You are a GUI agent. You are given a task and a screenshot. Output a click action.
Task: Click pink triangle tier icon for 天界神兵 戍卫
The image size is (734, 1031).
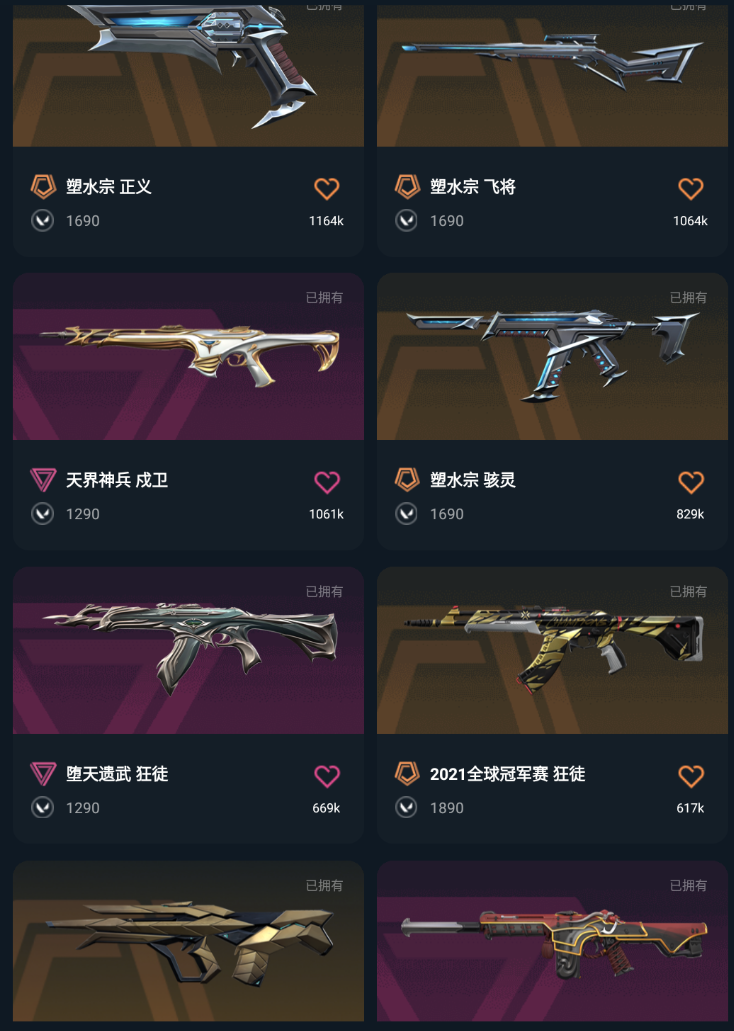pos(43,480)
